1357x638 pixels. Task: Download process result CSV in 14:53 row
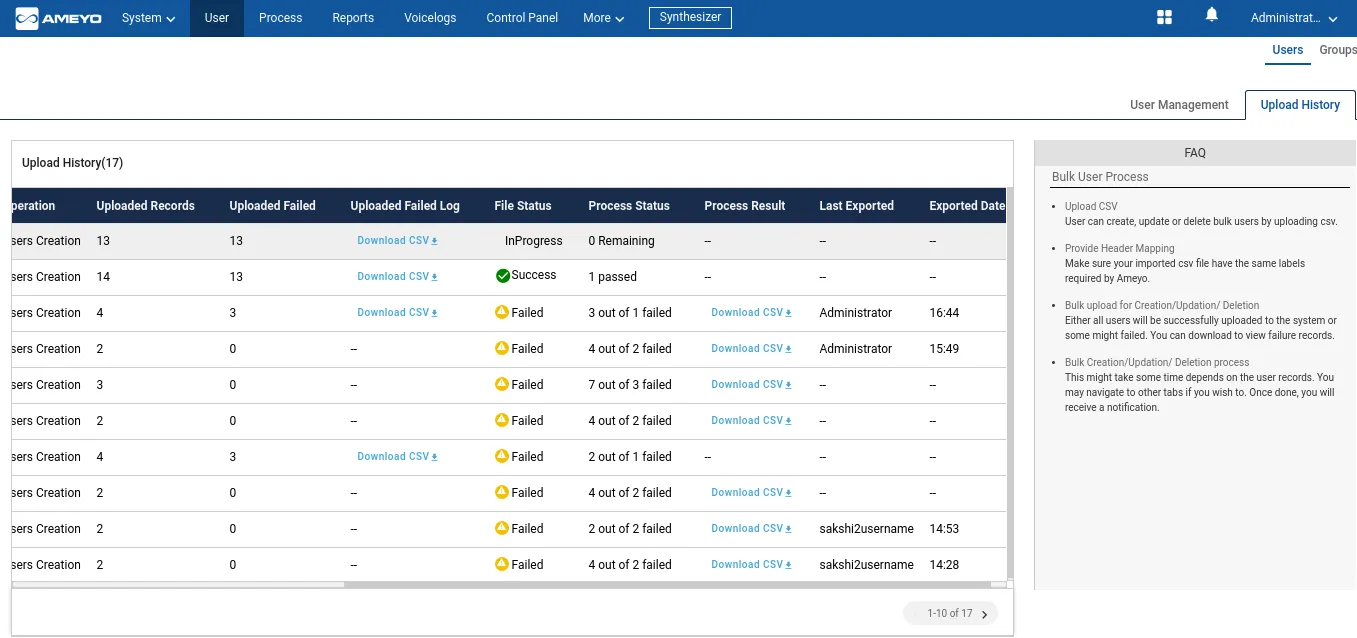tap(751, 529)
